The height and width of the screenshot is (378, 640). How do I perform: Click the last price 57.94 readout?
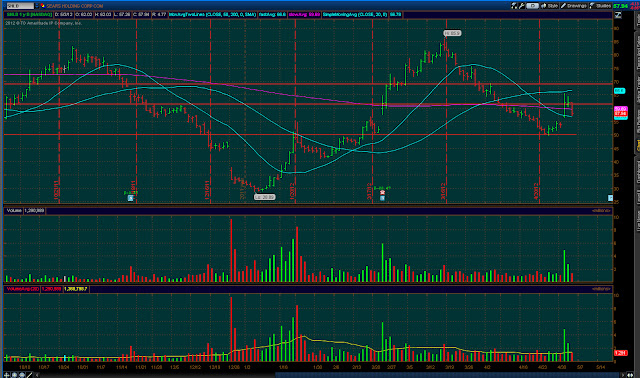tap(620, 6)
